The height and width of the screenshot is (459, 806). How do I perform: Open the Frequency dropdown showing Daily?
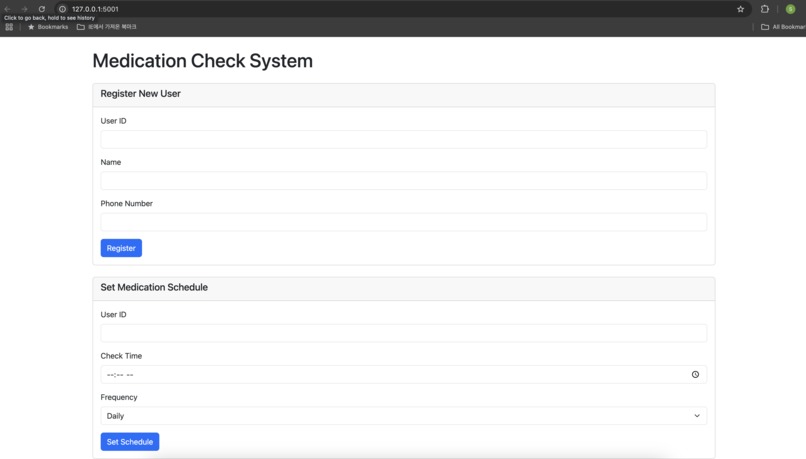click(404, 416)
